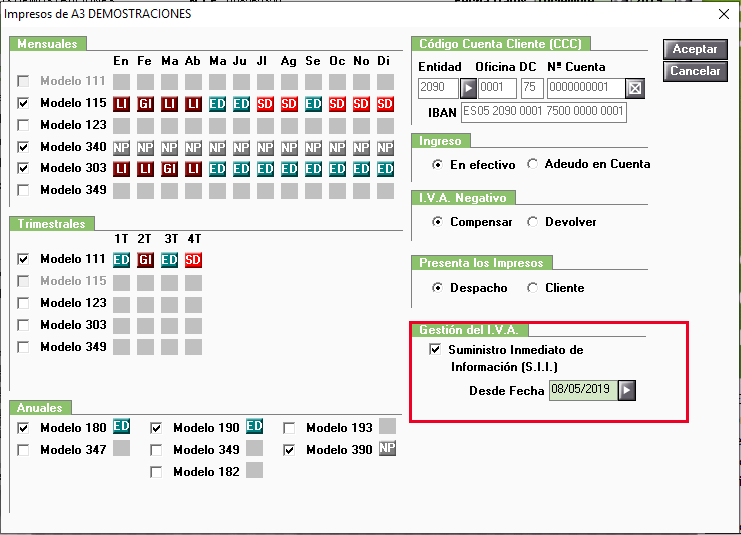Uncheck quarterly Modelo 111 checkbox
The image size is (741, 535).
[x=23, y=259]
